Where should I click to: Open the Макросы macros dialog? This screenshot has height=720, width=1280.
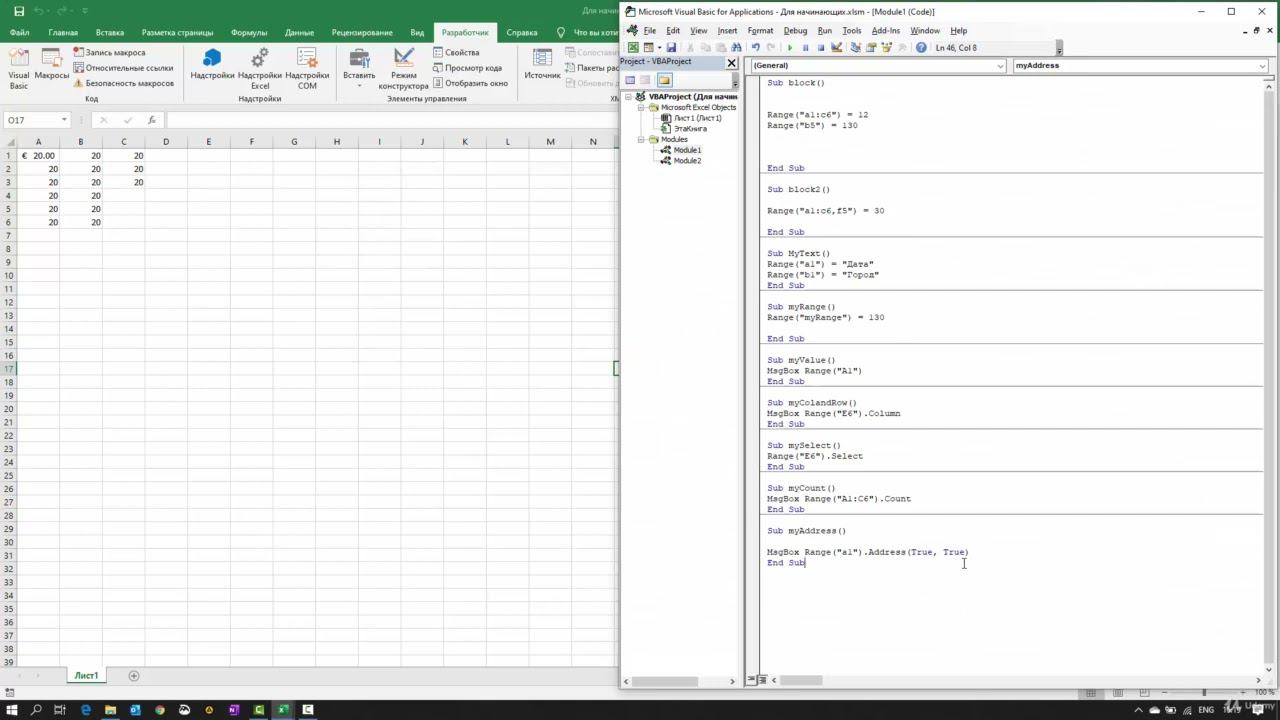[52, 66]
